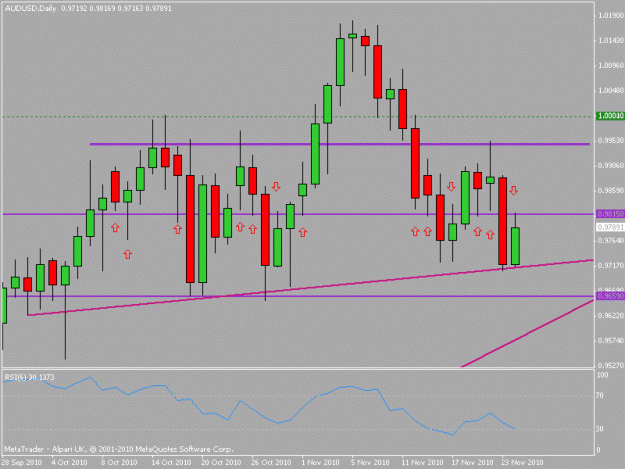
Task: Select the purple 0.96590 level price tag
Action: (x=610, y=296)
